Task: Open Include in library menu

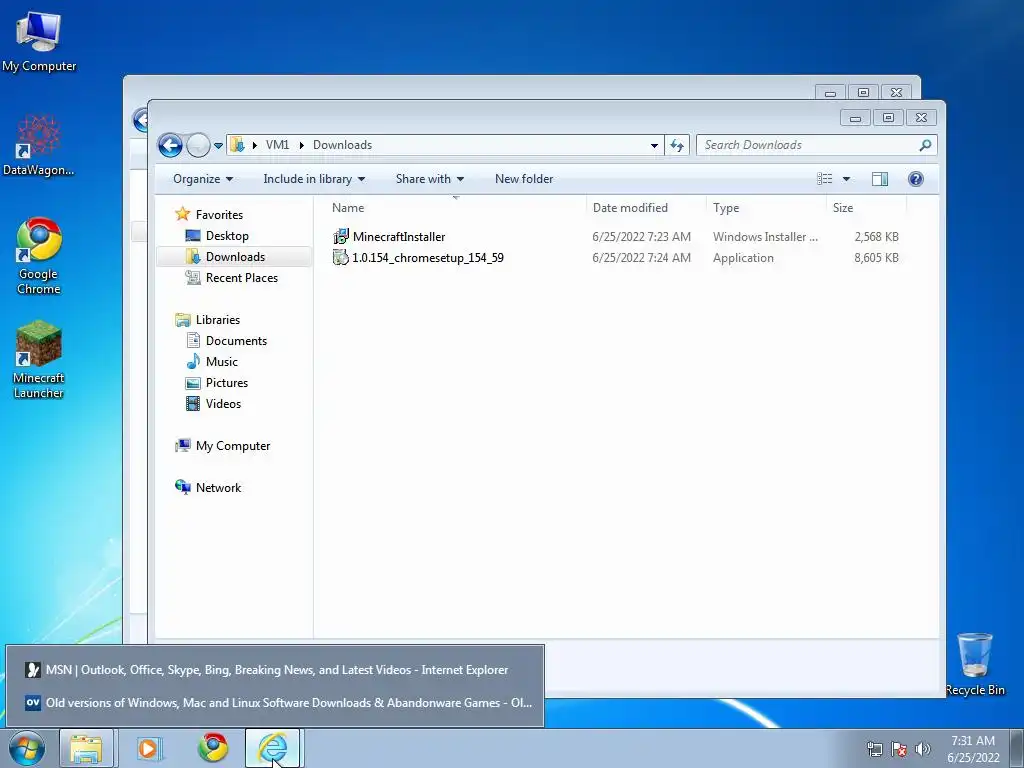Action: [x=314, y=179]
